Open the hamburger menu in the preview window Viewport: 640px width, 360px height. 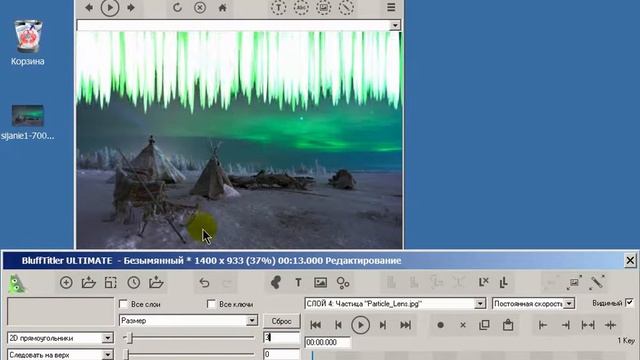391,7
